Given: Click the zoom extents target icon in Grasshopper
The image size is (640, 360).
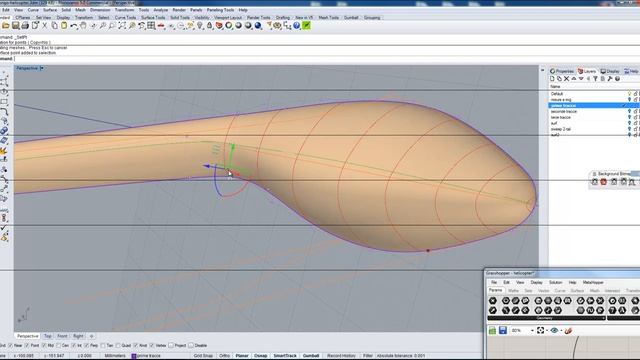Looking at the screenshot, I should pyautogui.click(x=540, y=330).
